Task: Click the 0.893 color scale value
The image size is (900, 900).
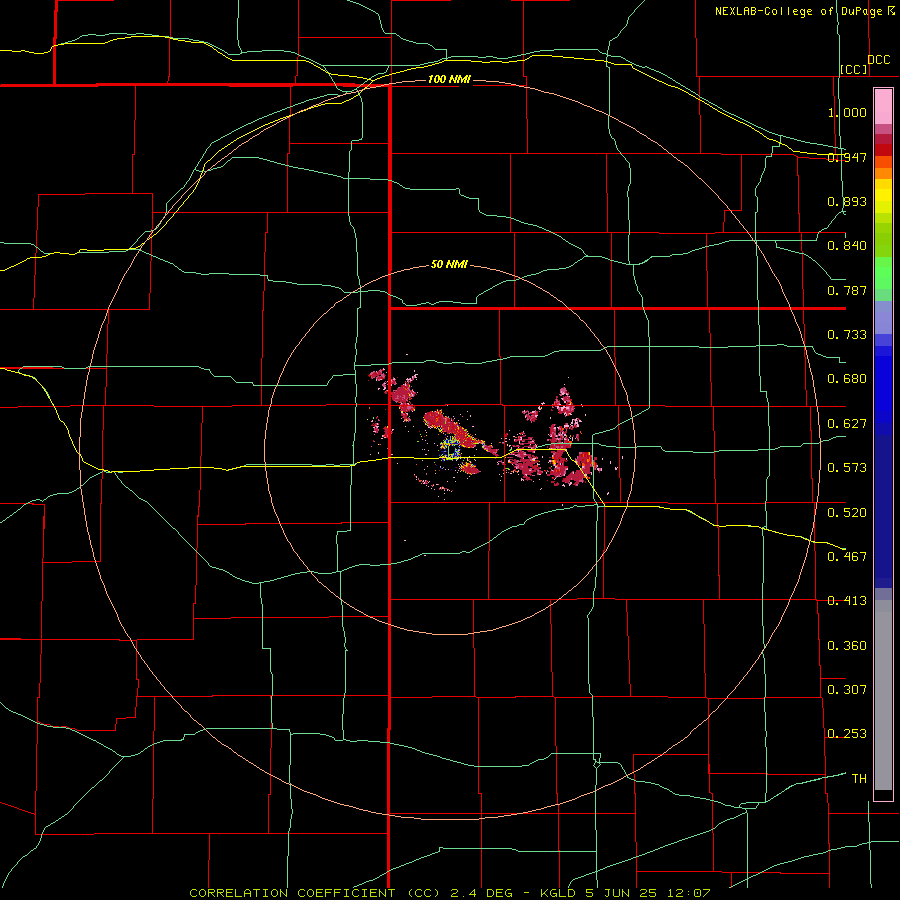Action: click(847, 201)
